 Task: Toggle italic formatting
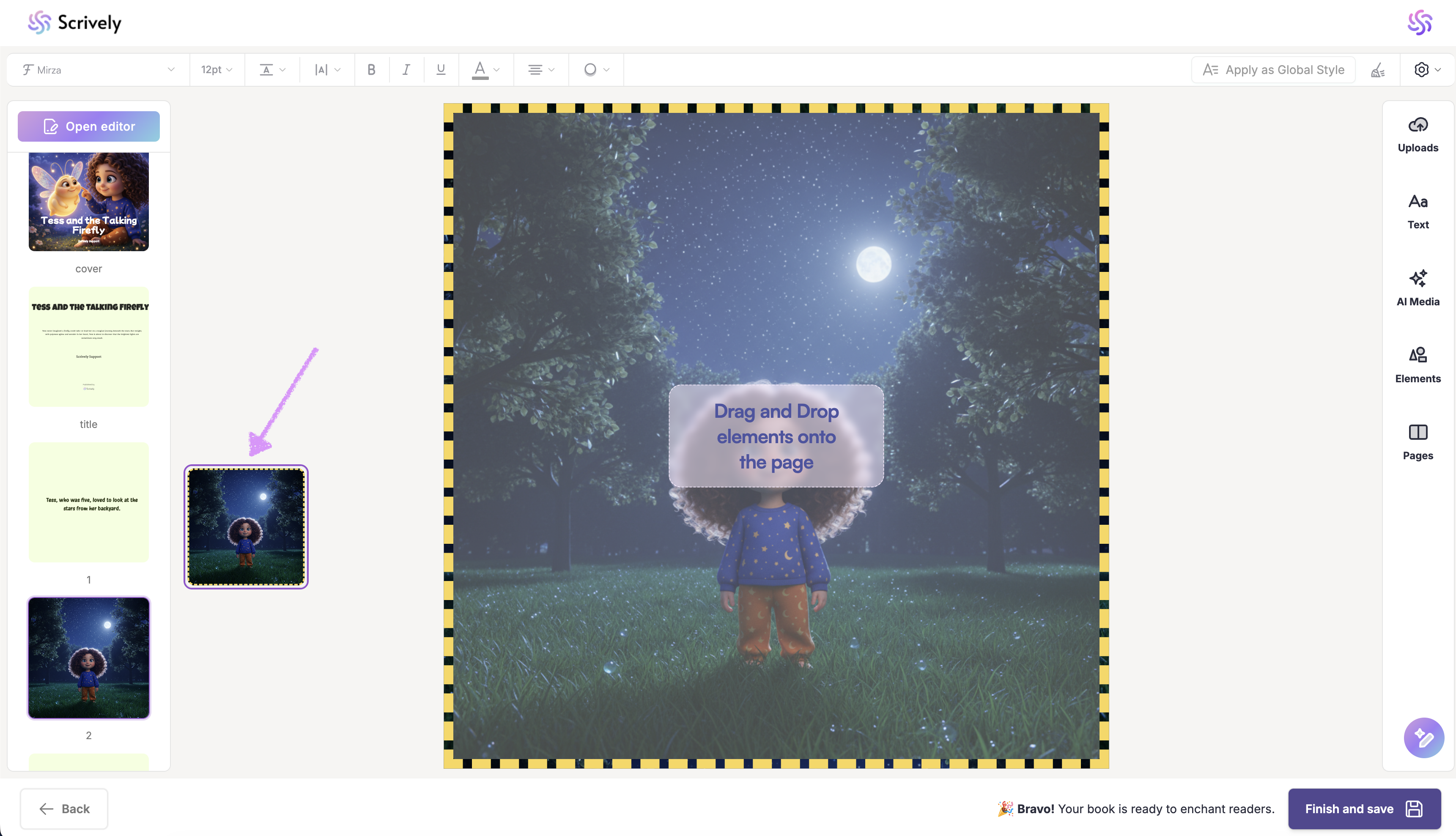406,70
